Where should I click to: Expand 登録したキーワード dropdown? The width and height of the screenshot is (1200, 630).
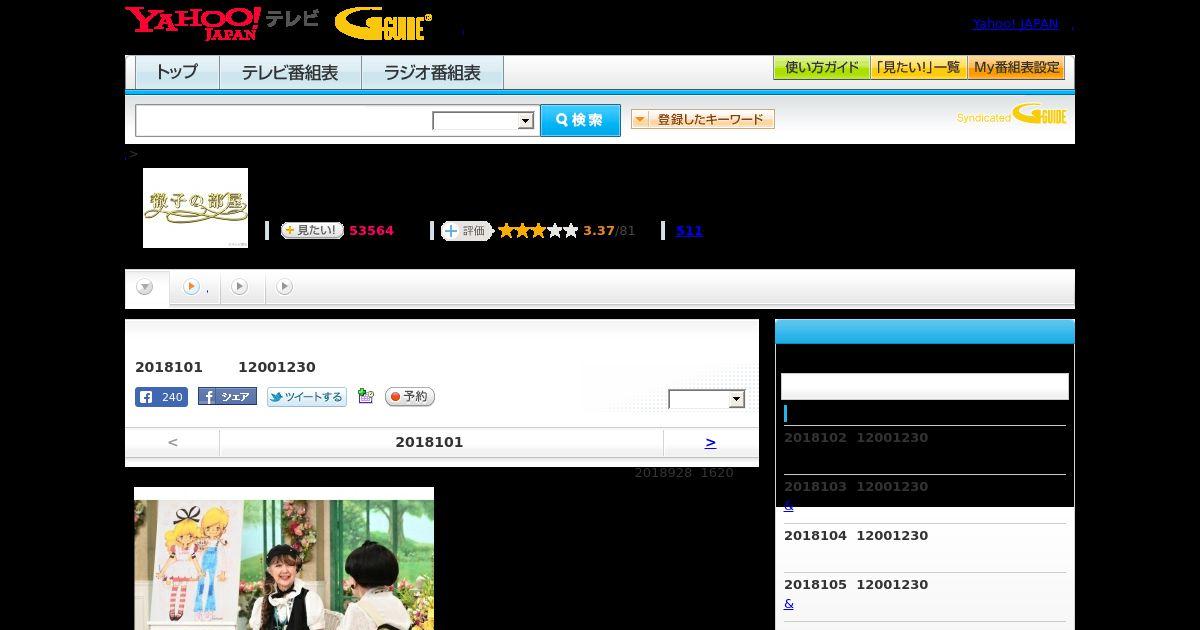[703, 119]
